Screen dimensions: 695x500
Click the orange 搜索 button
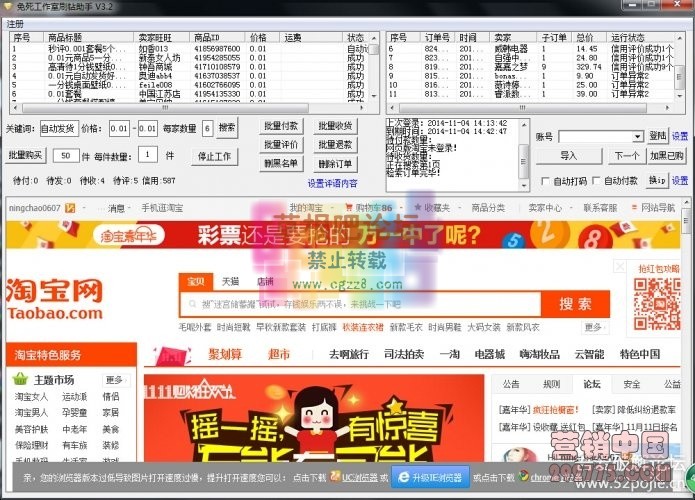click(575, 304)
